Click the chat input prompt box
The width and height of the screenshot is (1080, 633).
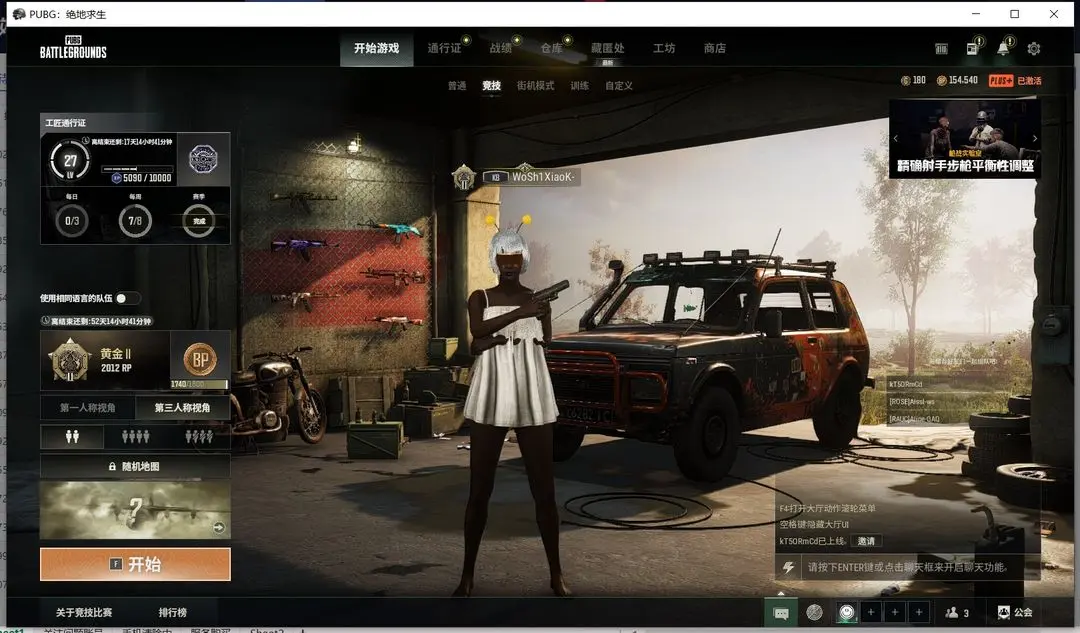[x=920, y=568]
